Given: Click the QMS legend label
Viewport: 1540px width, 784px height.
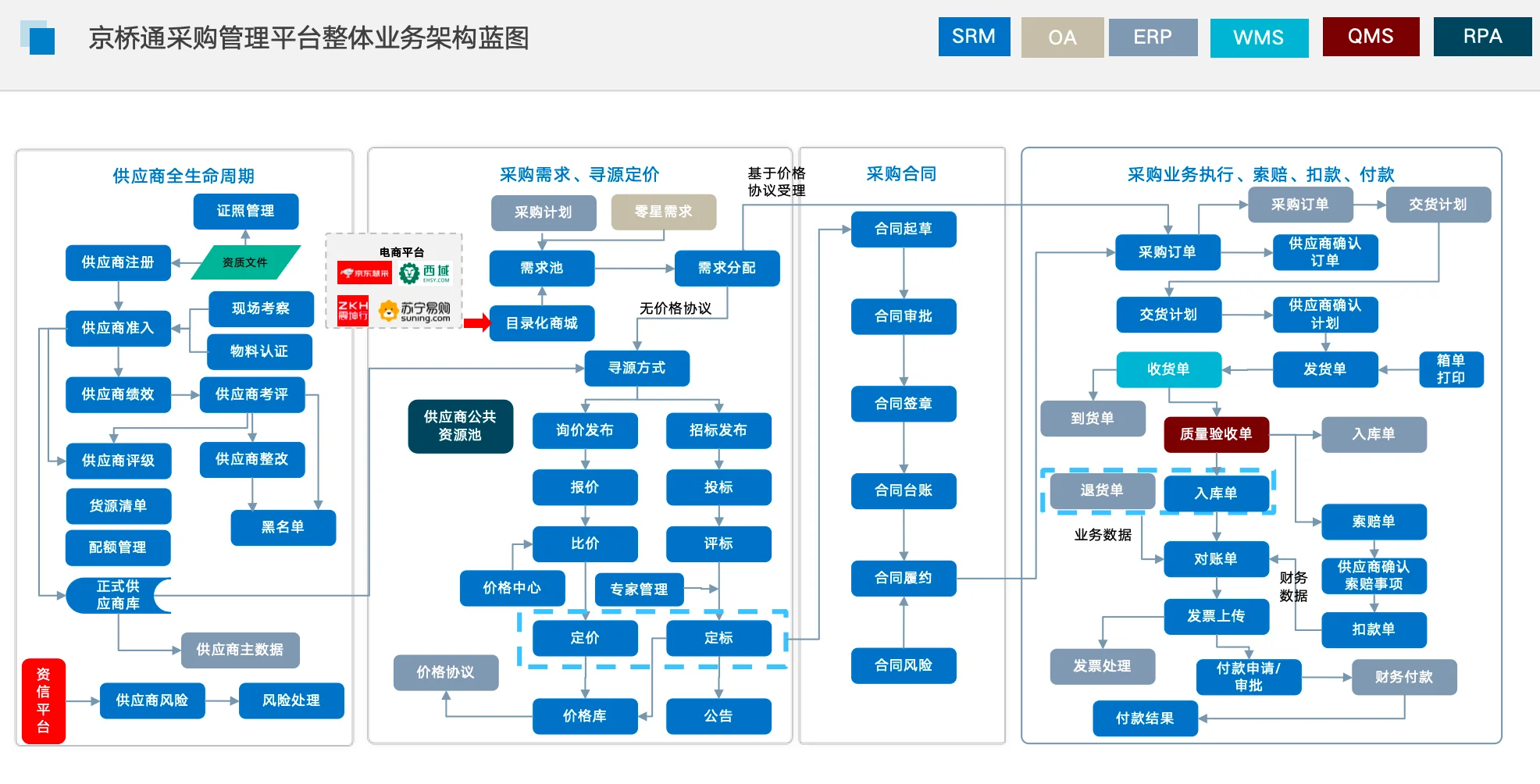Looking at the screenshot, I should coord(1371,36).
